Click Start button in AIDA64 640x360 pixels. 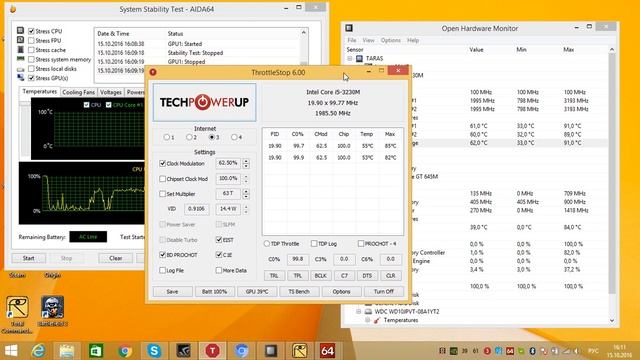coord(29,258)
